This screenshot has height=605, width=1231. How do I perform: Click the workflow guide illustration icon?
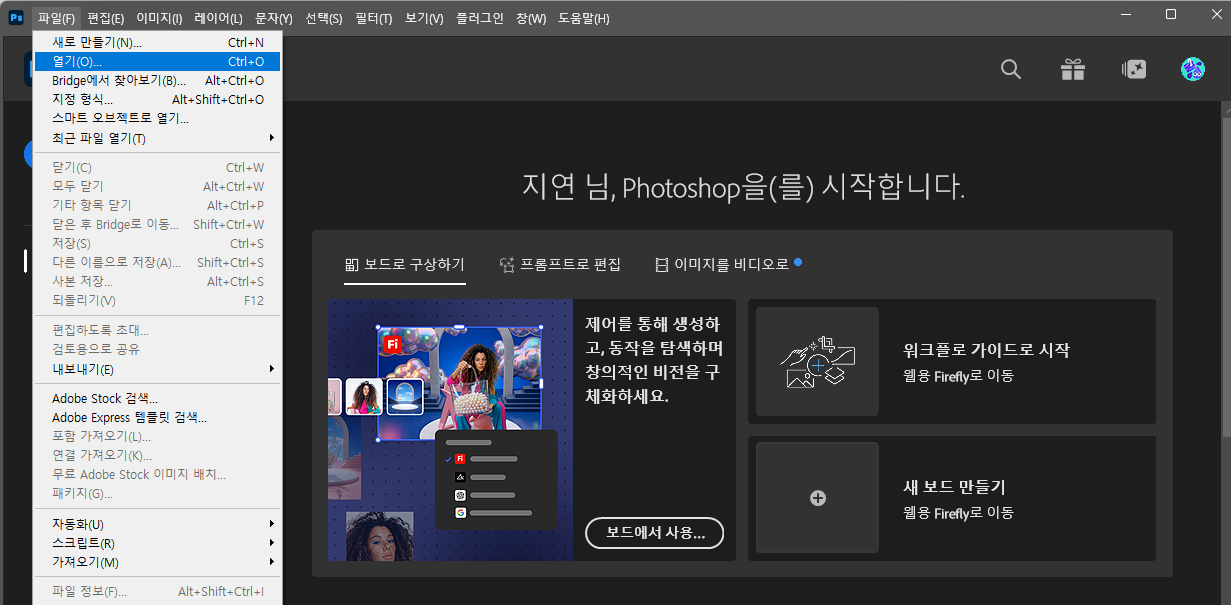tap(817, 362)
